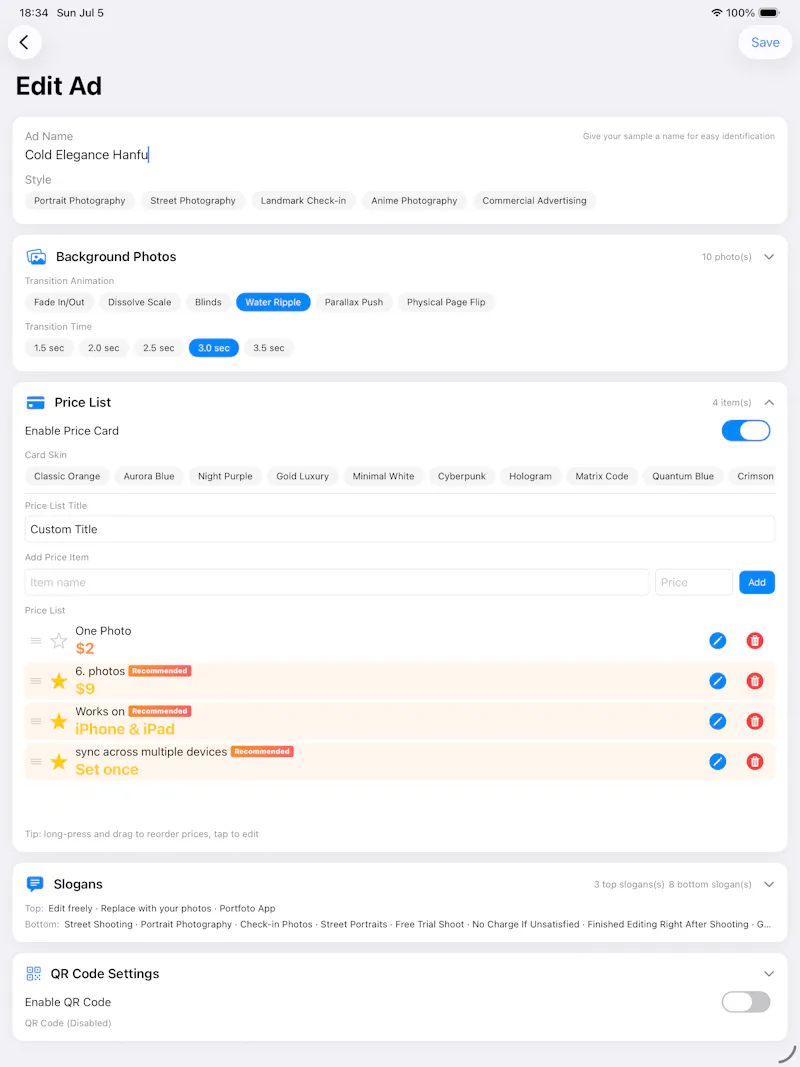The height and width of the screenshot is (1067, 800).
Task: Click the QR Code Settings icon
Action: click(33, 974)
